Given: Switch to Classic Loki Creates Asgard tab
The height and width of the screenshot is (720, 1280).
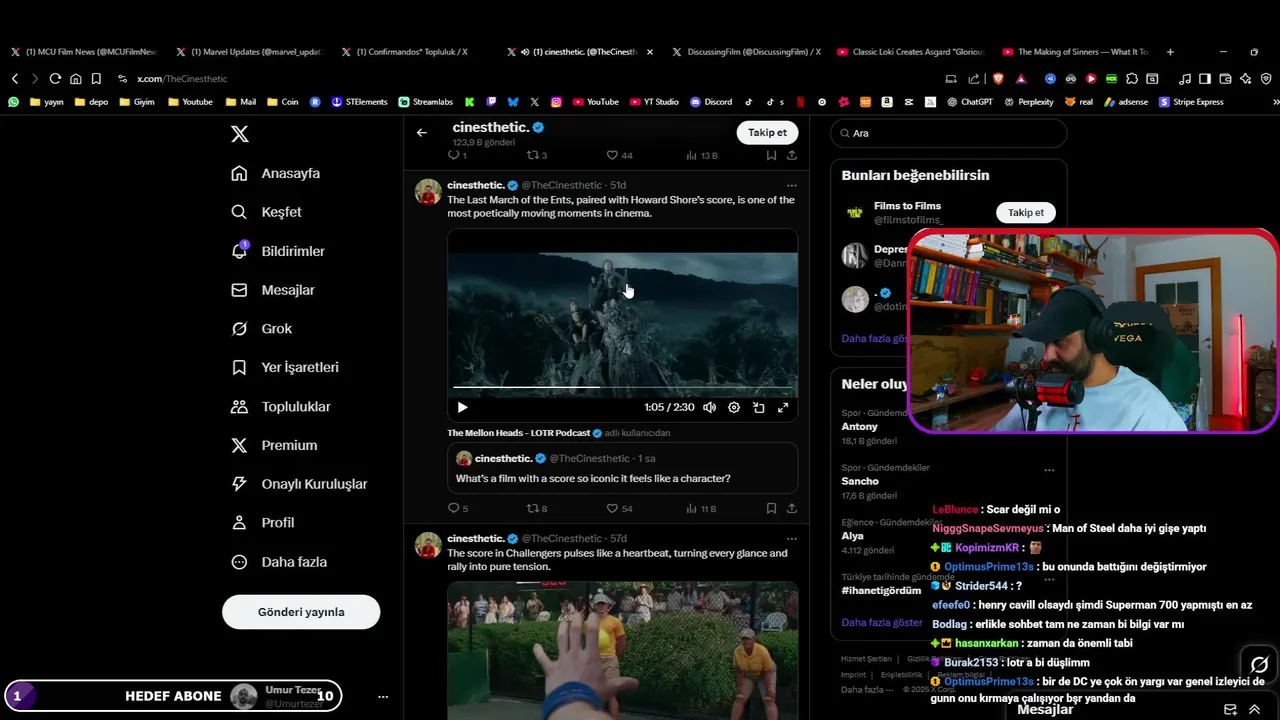Looking at the screenshot, I should [x=911, y=52].
